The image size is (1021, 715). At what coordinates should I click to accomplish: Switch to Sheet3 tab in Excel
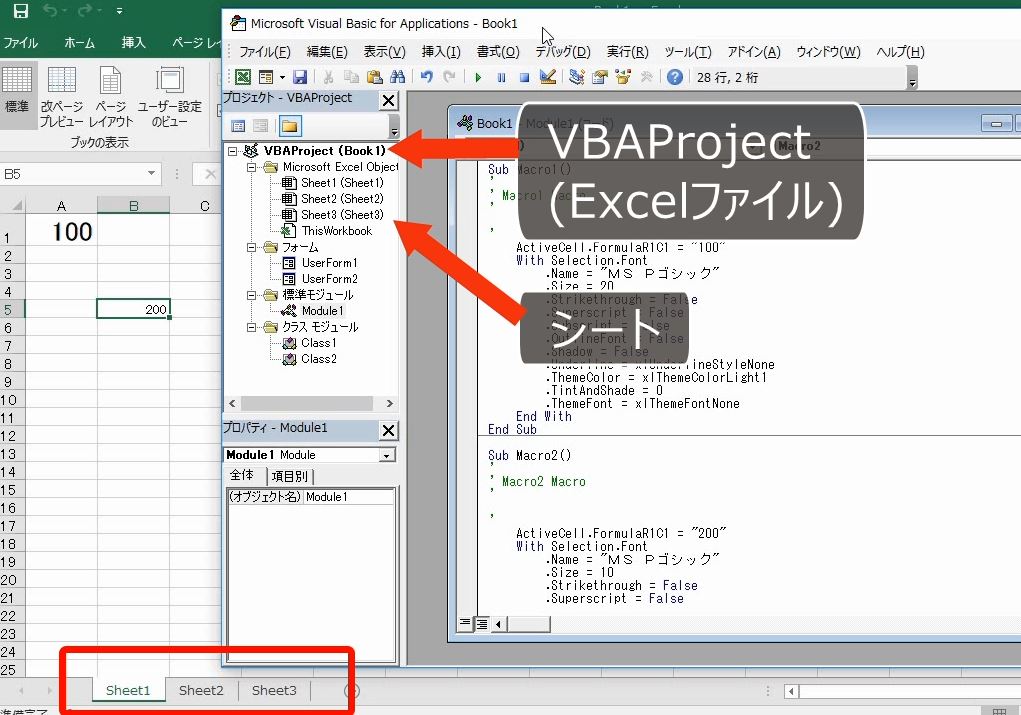(274, 690)
